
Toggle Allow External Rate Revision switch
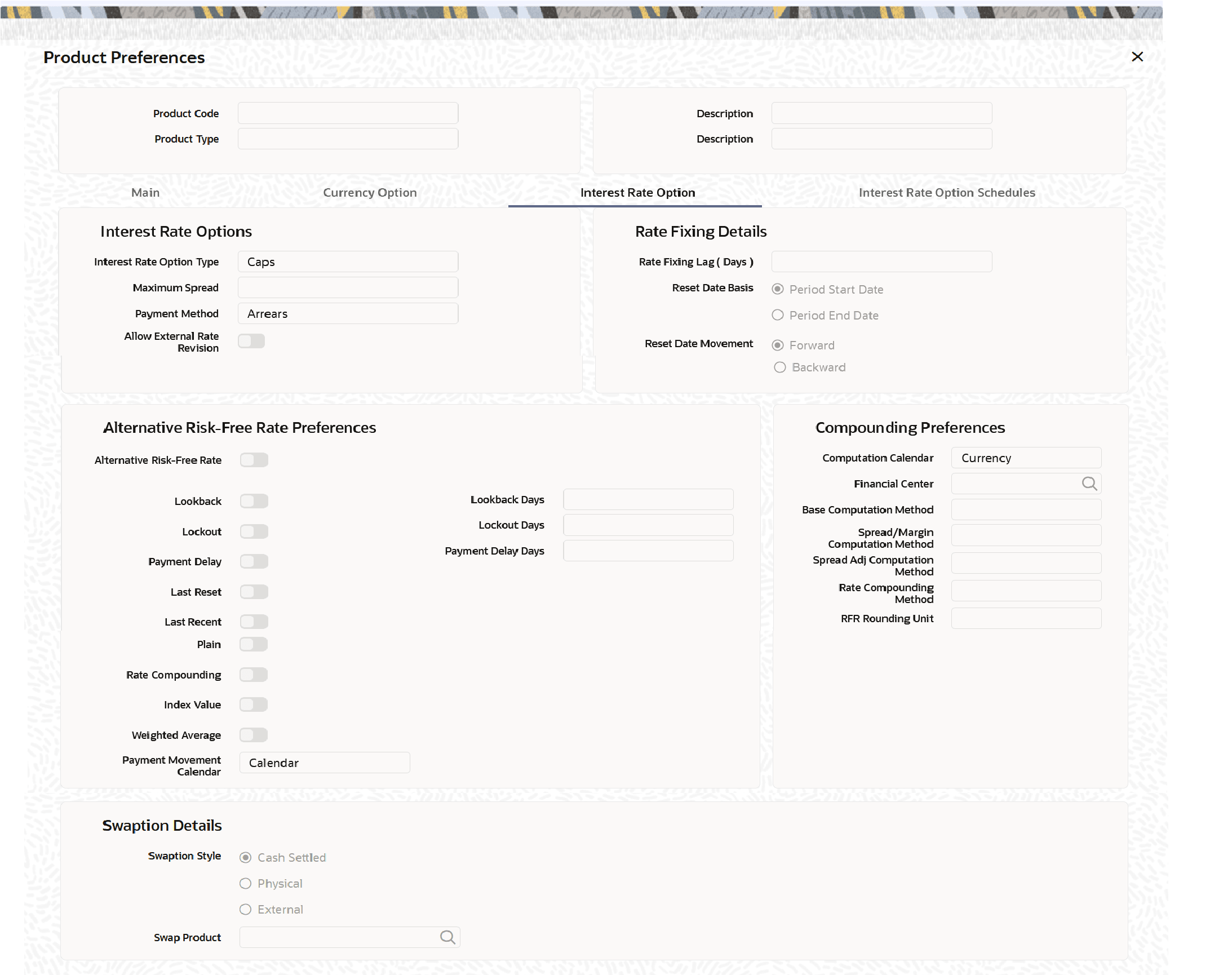[251, 342]
